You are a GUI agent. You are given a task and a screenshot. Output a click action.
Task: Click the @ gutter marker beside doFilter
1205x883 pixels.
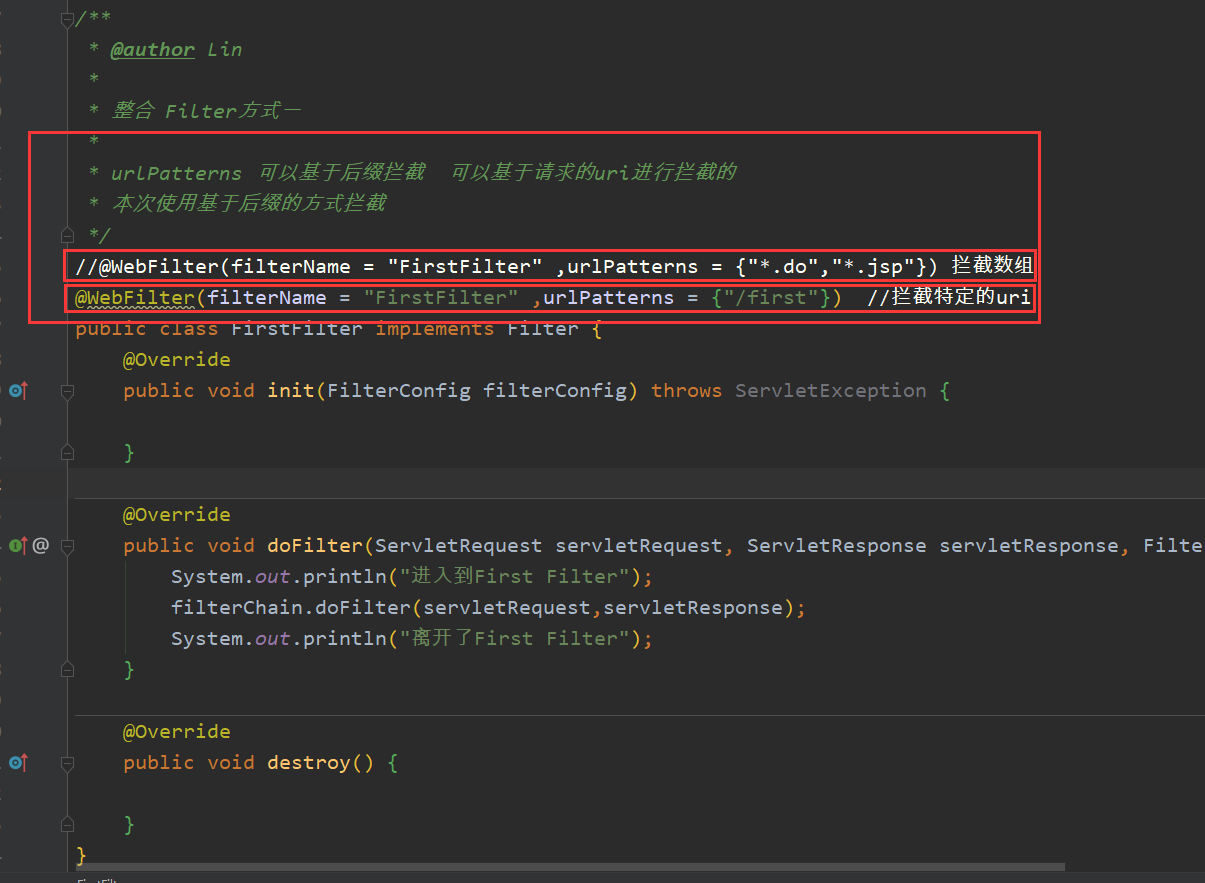click(40, 546)
